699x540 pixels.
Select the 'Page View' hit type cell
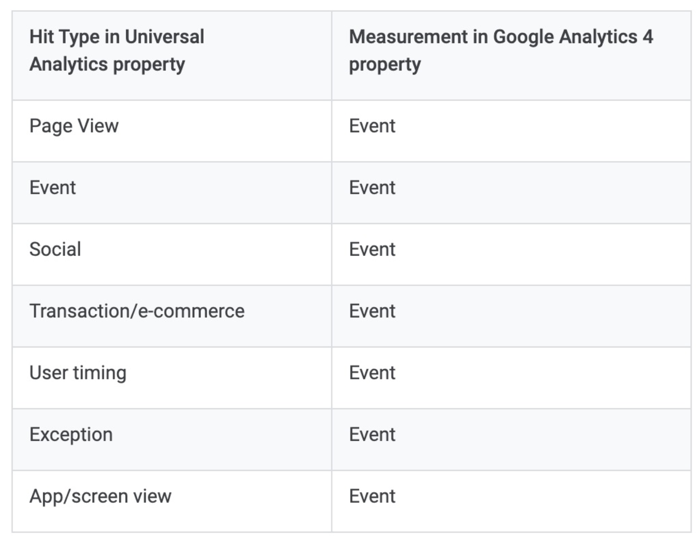(x=74, y=126)
